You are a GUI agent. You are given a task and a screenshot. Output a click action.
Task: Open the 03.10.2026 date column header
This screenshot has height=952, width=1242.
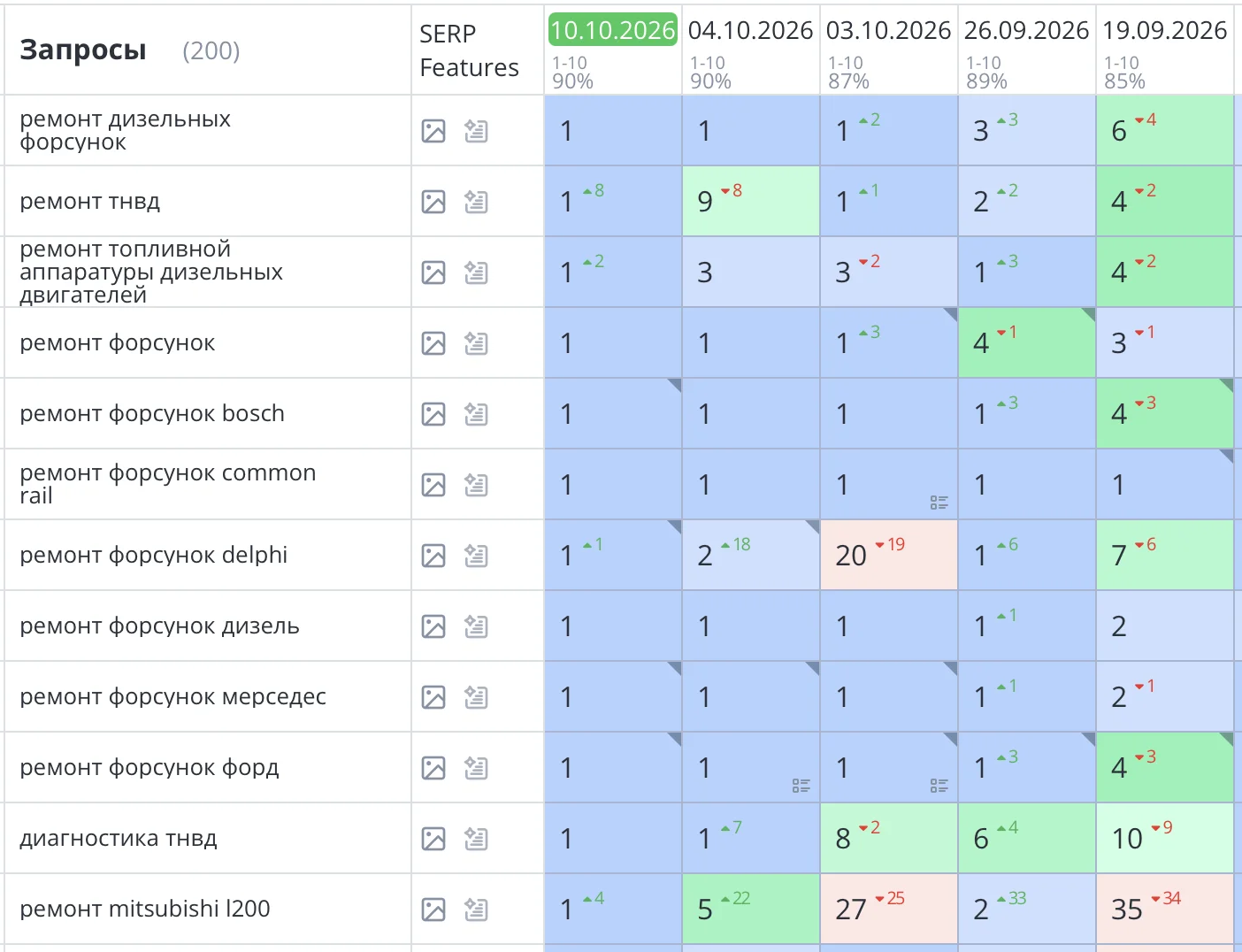(x=888, y=30)
